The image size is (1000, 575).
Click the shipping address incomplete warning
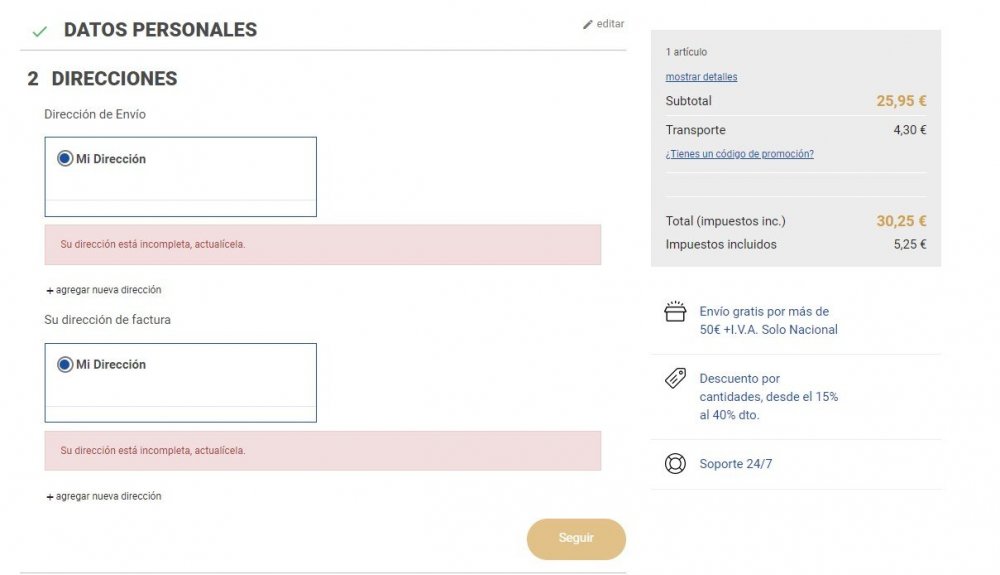point(322,244)
